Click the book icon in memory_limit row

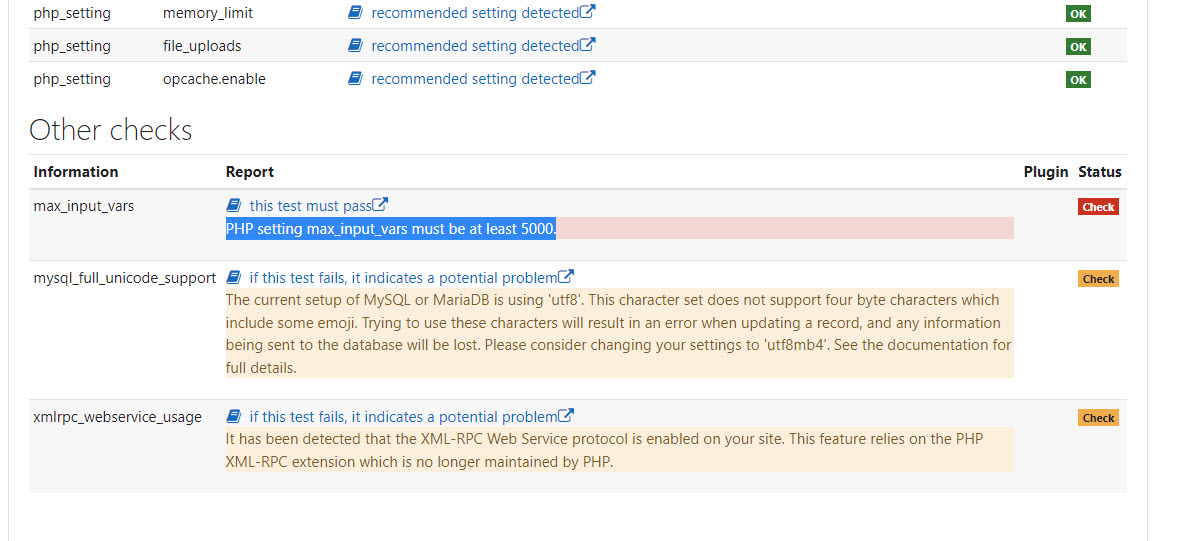pos(354,13)
